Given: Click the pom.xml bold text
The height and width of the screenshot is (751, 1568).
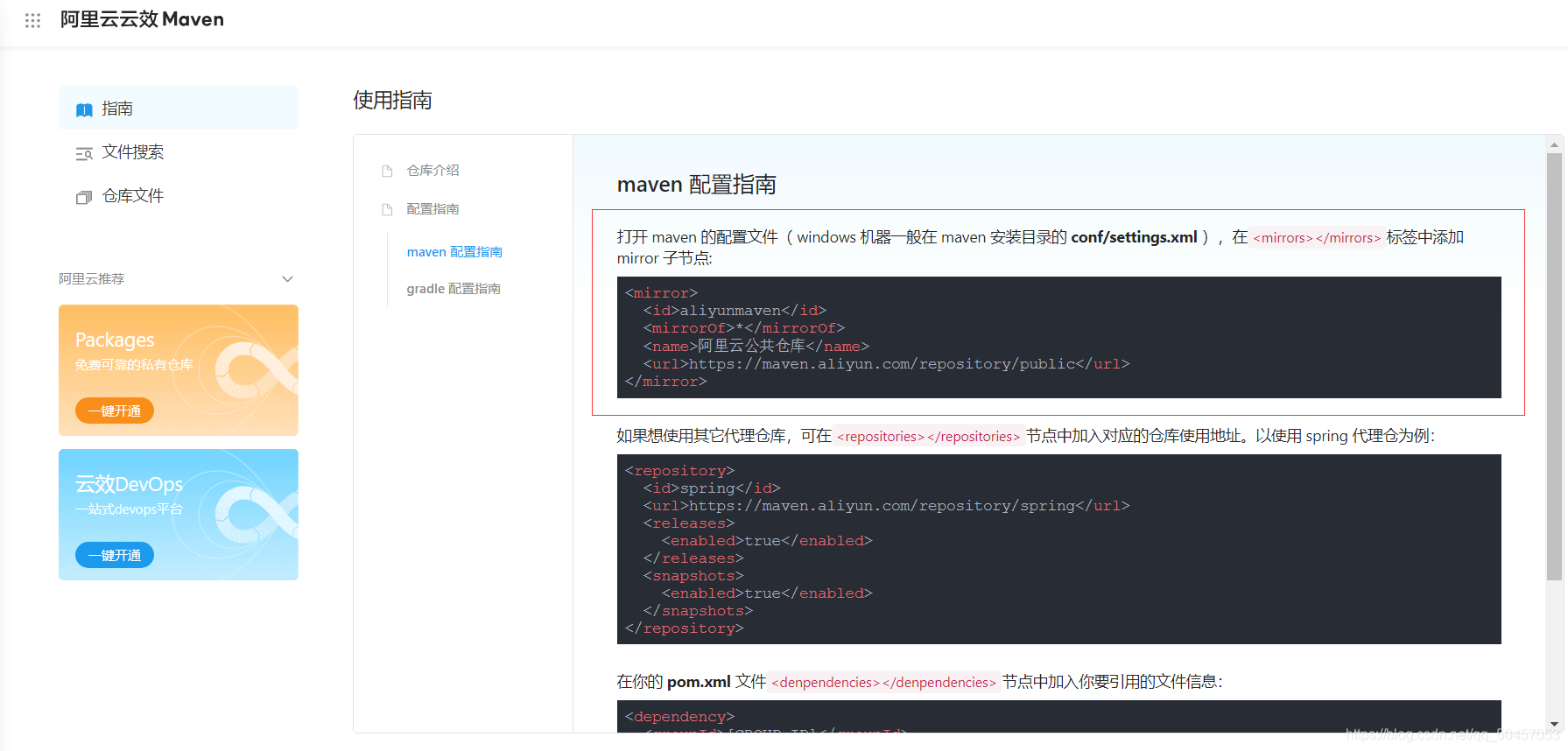Looking at the screenshot, I should click(x=699, y=682).
